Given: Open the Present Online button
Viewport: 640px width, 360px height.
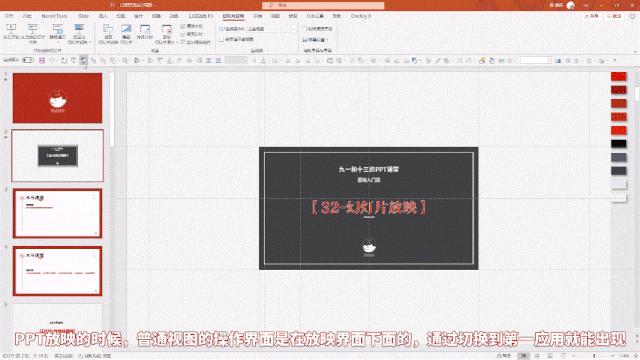Looking at the screenshot, I should tap(58, 32).
